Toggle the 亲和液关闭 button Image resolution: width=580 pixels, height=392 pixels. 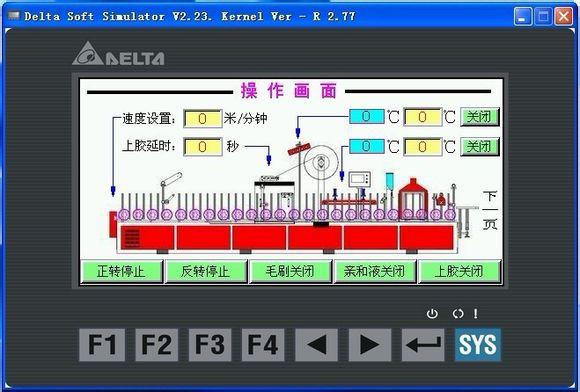tap(374, 271)
